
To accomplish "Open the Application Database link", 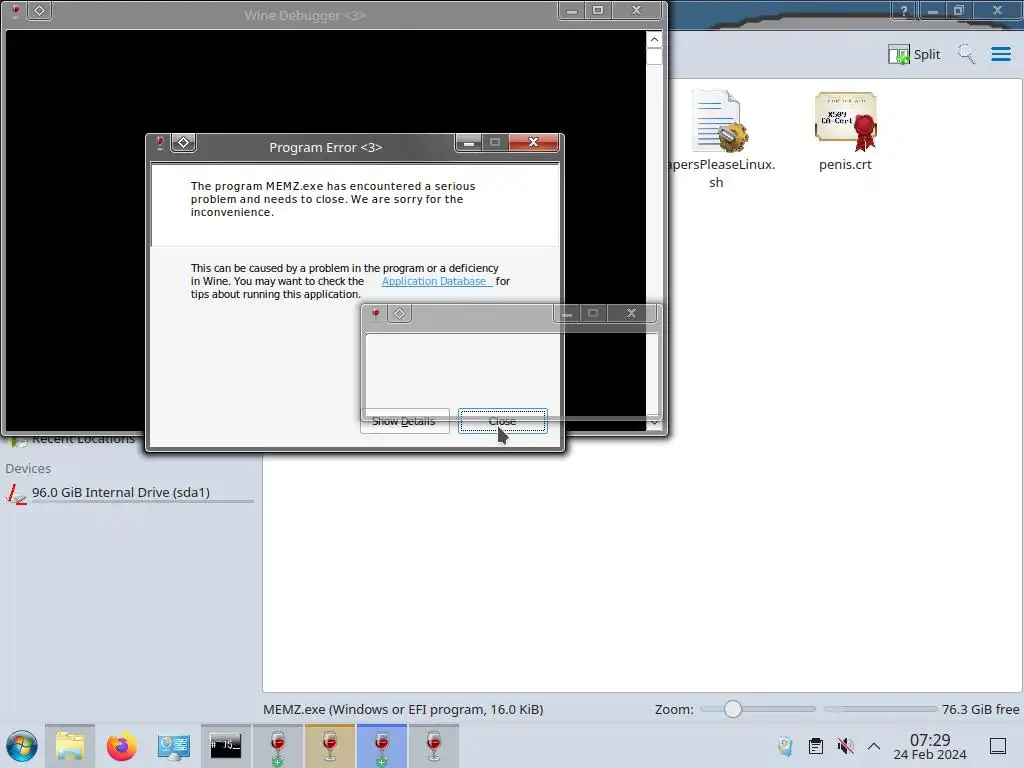I will click(436, 281).
